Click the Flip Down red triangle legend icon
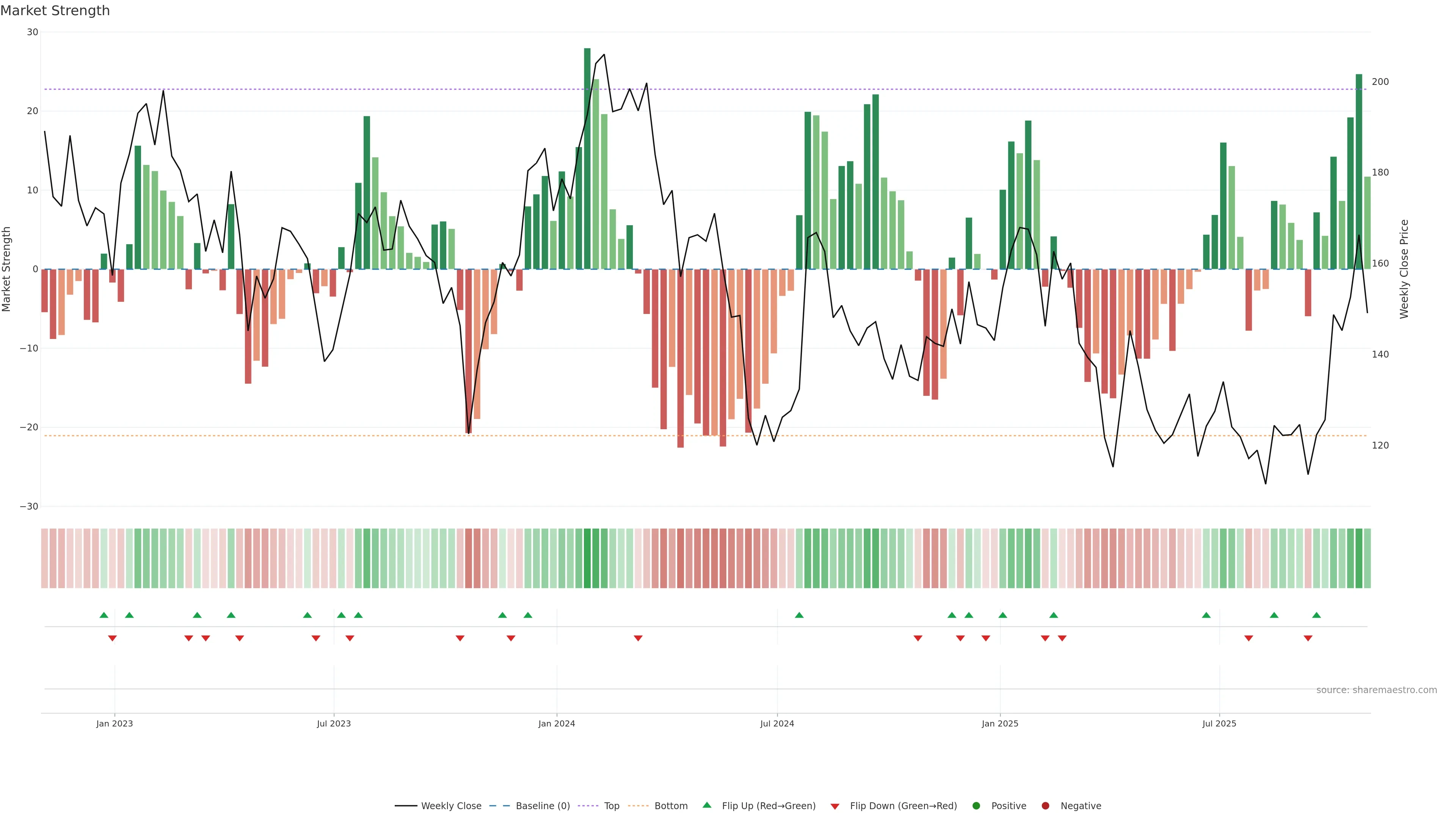 tap(835, 806)
